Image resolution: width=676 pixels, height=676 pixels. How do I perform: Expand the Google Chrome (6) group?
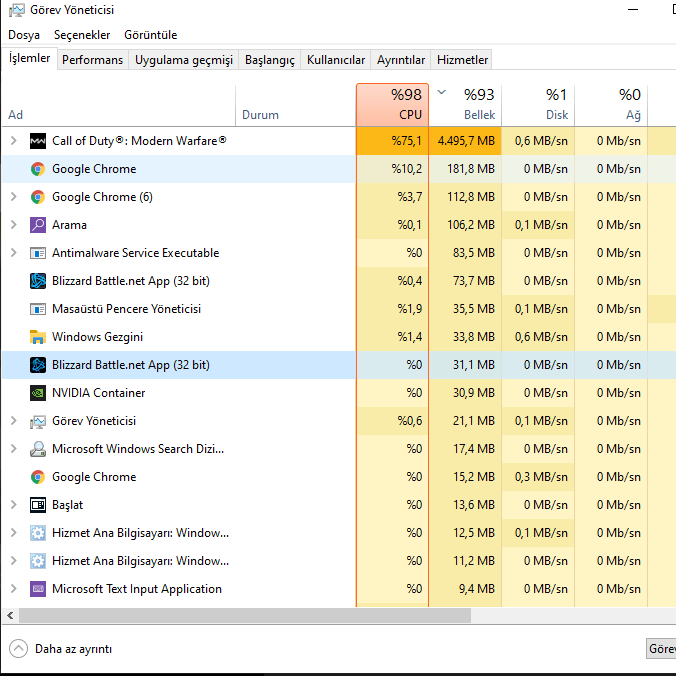(14, 197)
